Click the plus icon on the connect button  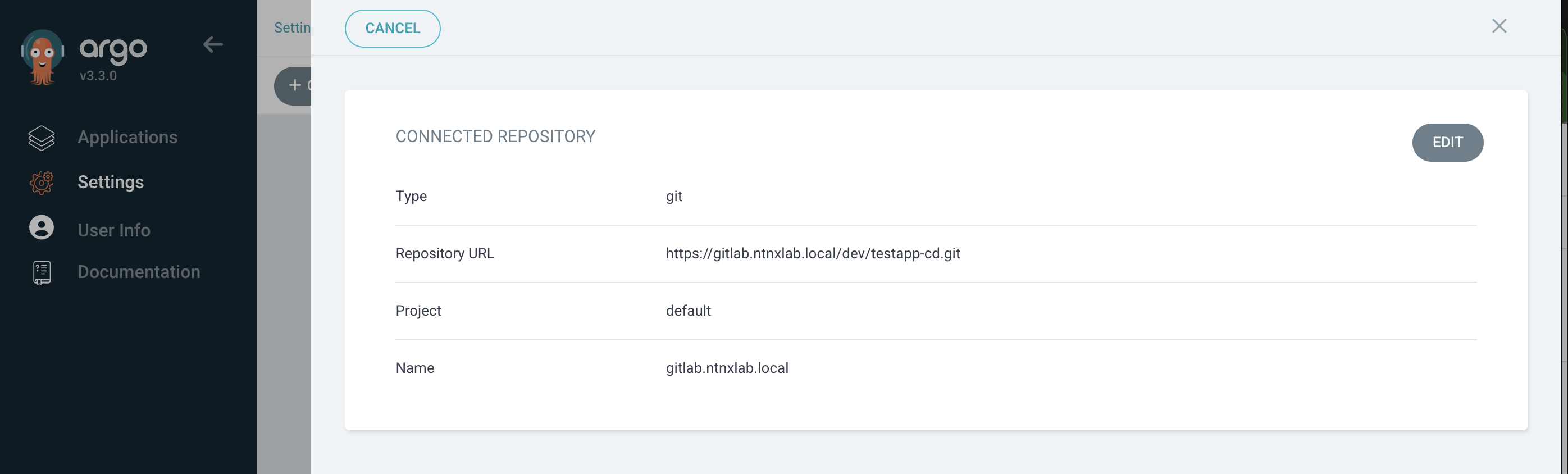295,86
